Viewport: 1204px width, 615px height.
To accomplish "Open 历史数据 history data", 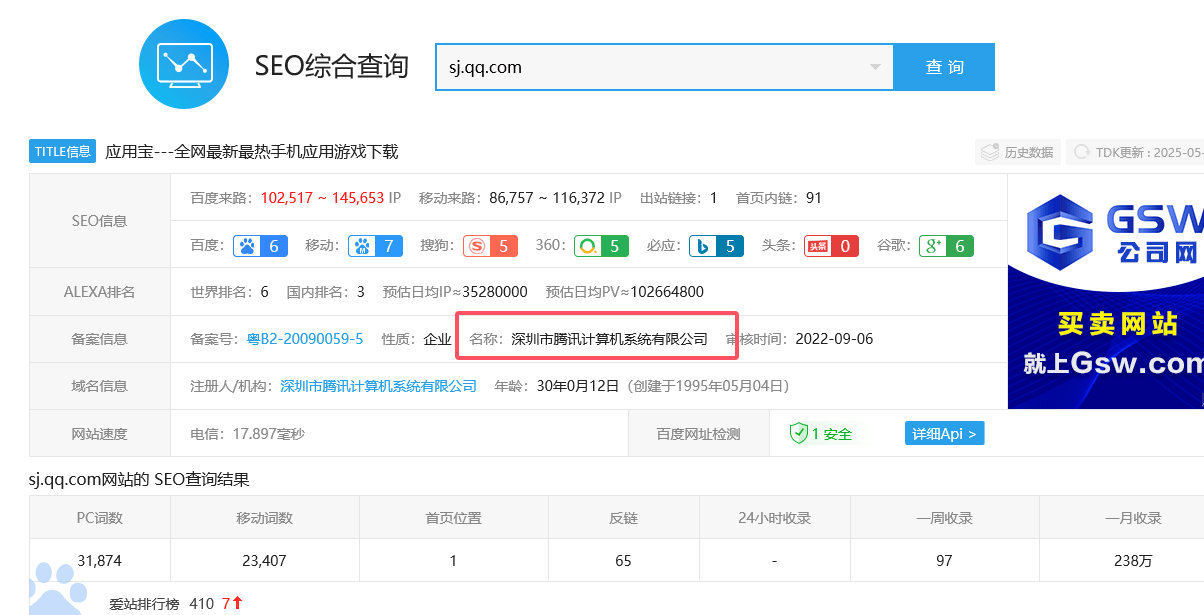I will tap(1017, 152).
